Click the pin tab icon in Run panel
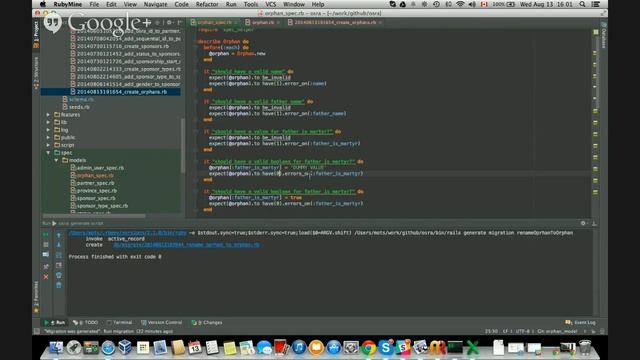This screenshot has height=360, width=640. point(46,266)
